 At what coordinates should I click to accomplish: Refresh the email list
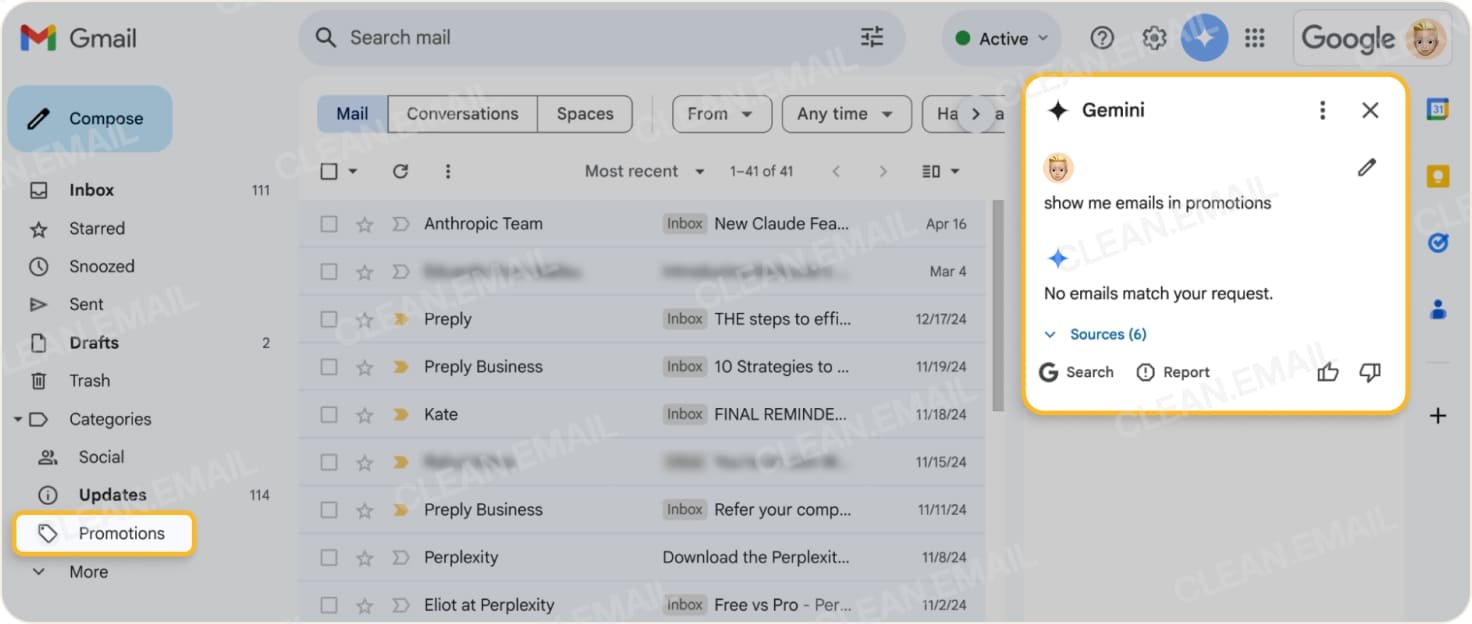400,171
